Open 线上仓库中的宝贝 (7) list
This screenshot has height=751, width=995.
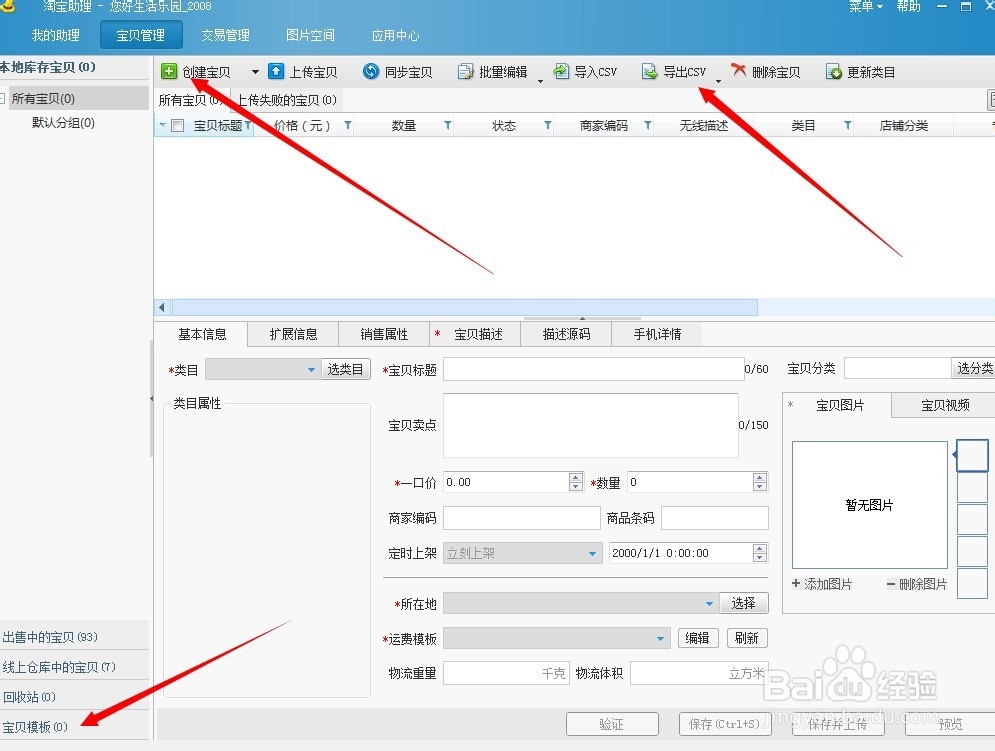tap(74, 667)
